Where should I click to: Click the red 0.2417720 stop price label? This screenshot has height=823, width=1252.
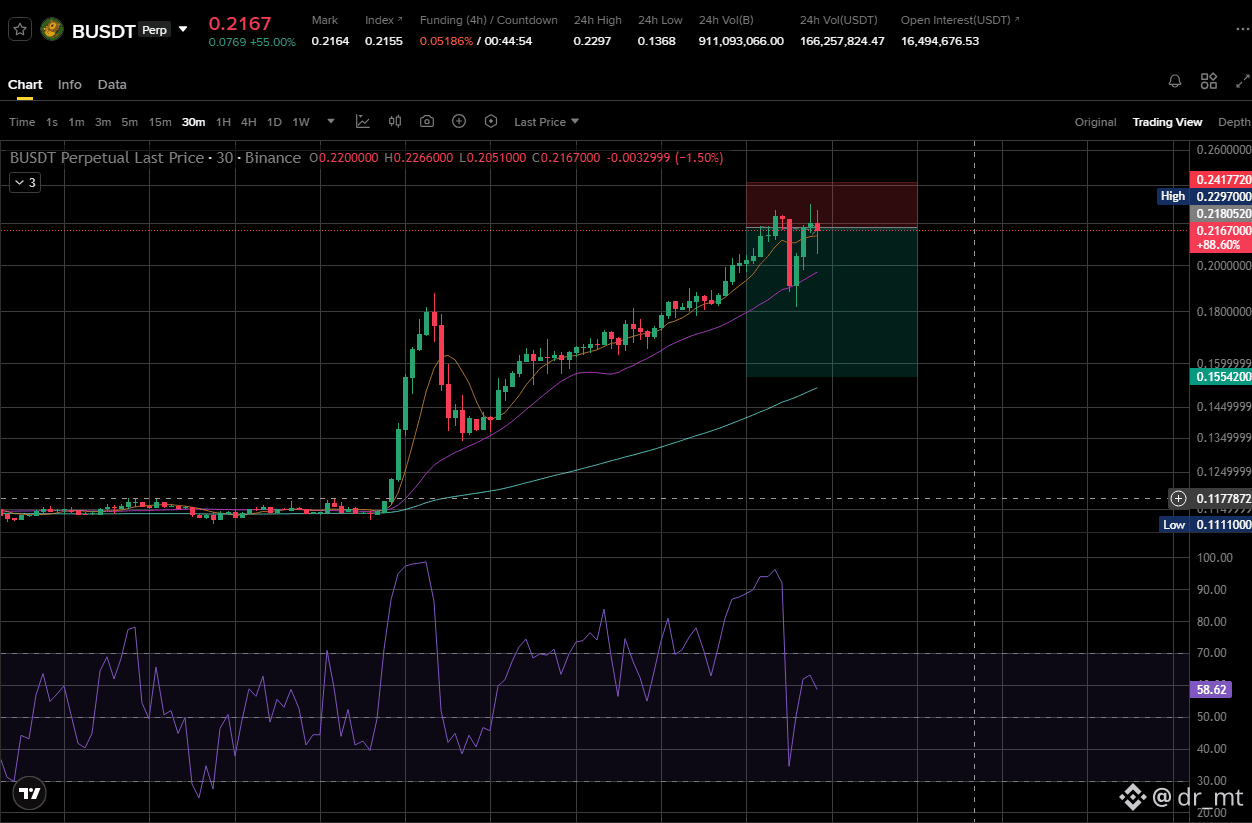(x=1222, y=179)
